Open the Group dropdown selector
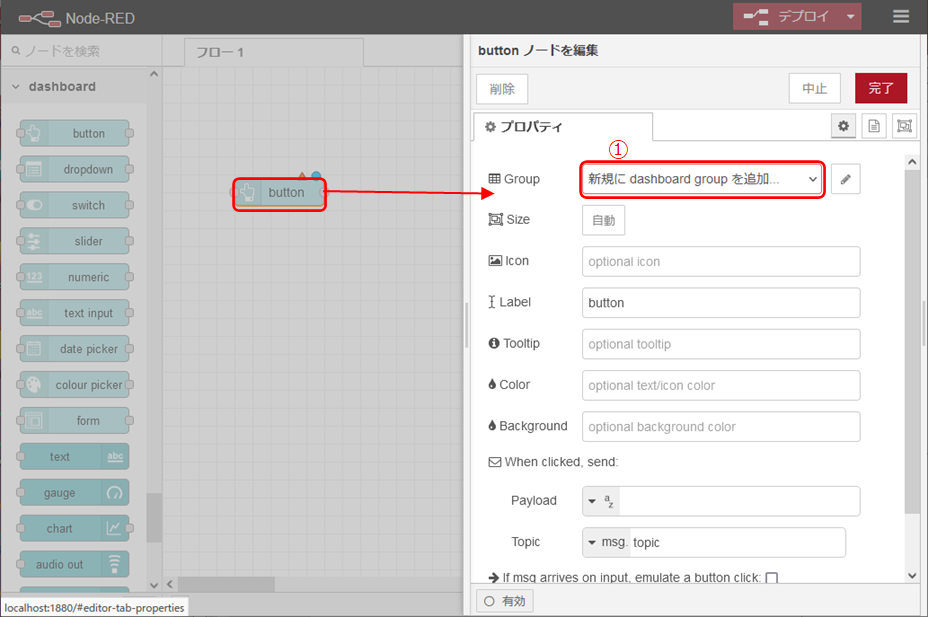 coord(702,179)
